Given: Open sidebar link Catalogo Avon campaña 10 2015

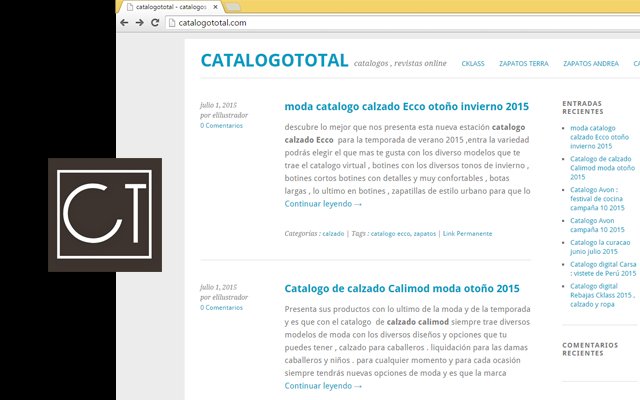Looking at the screenshot, I should tap(597, 225).
